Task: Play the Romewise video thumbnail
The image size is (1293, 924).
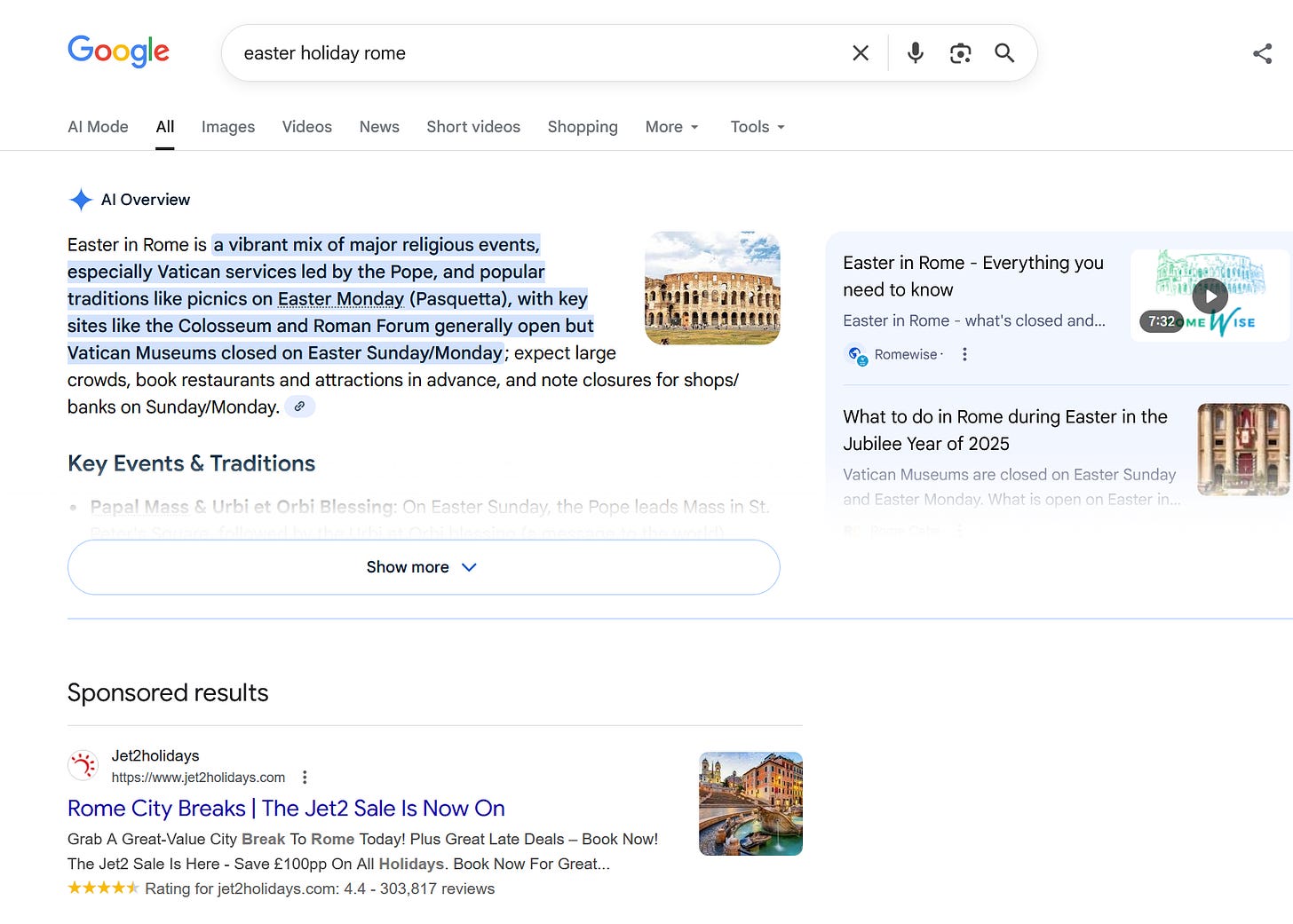Action: 1210,295
